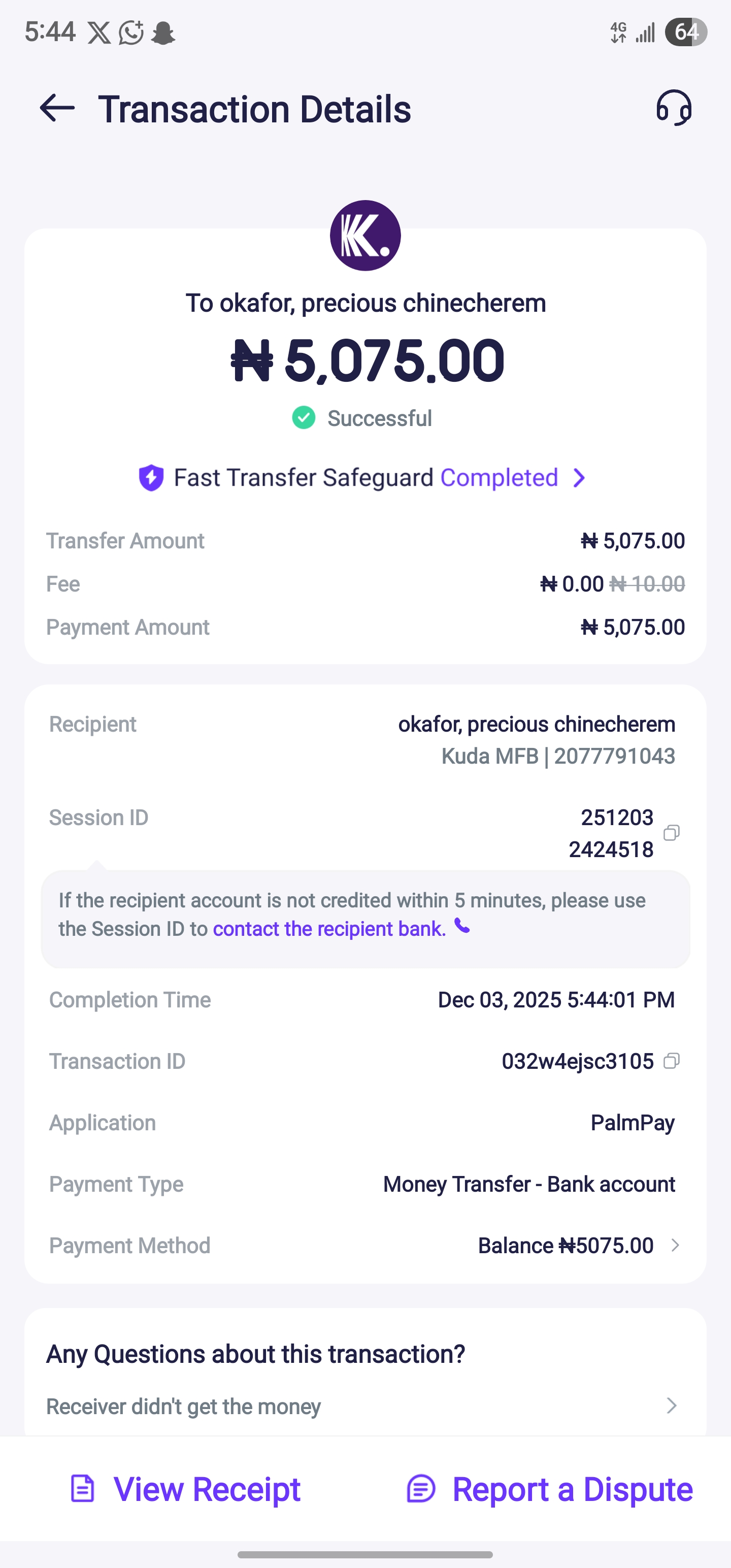Copy the Session ID

point(671,833)
